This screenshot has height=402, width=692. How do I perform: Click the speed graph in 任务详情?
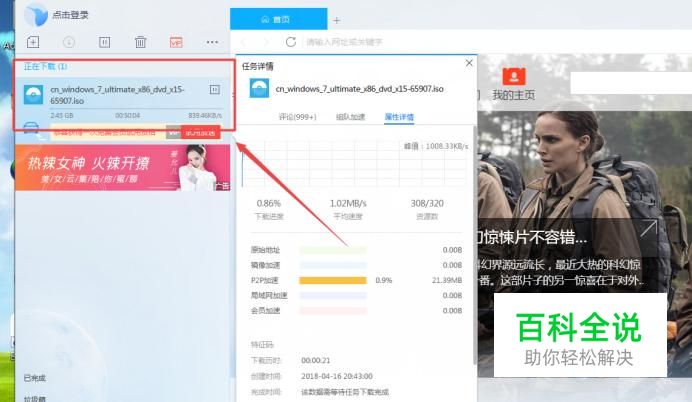355,164
